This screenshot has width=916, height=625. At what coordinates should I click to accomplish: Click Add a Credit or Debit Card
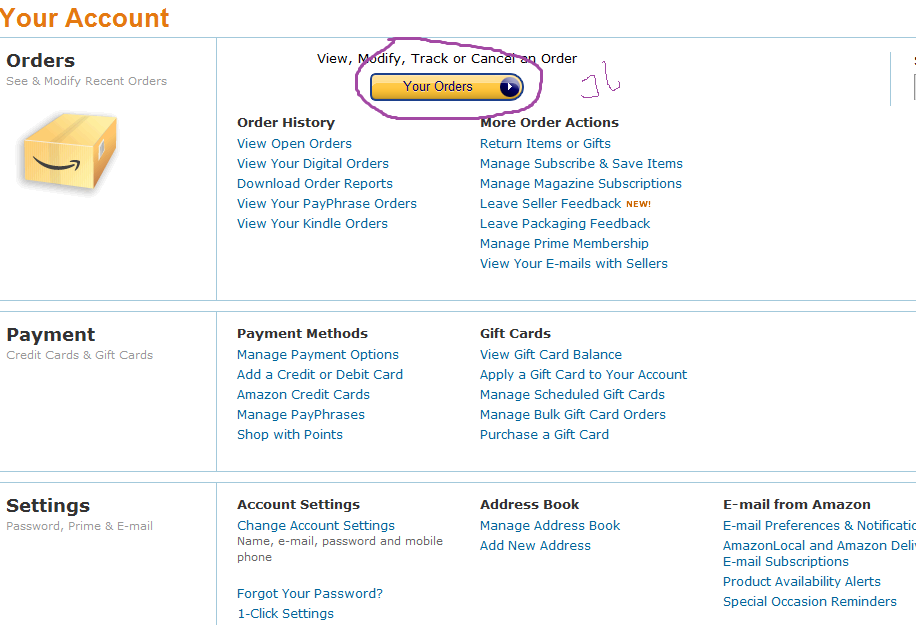click(320, 375)
